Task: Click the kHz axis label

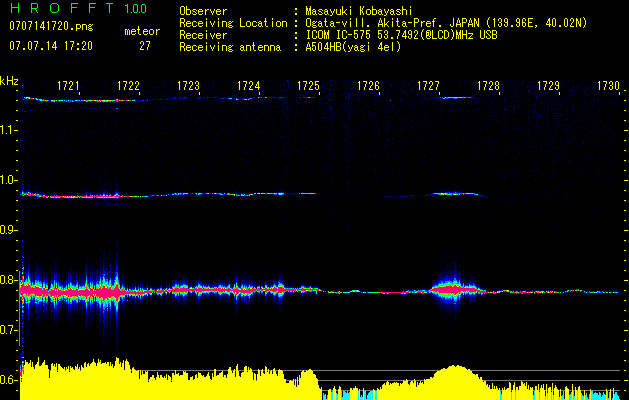Action: [x=10, y=81]
